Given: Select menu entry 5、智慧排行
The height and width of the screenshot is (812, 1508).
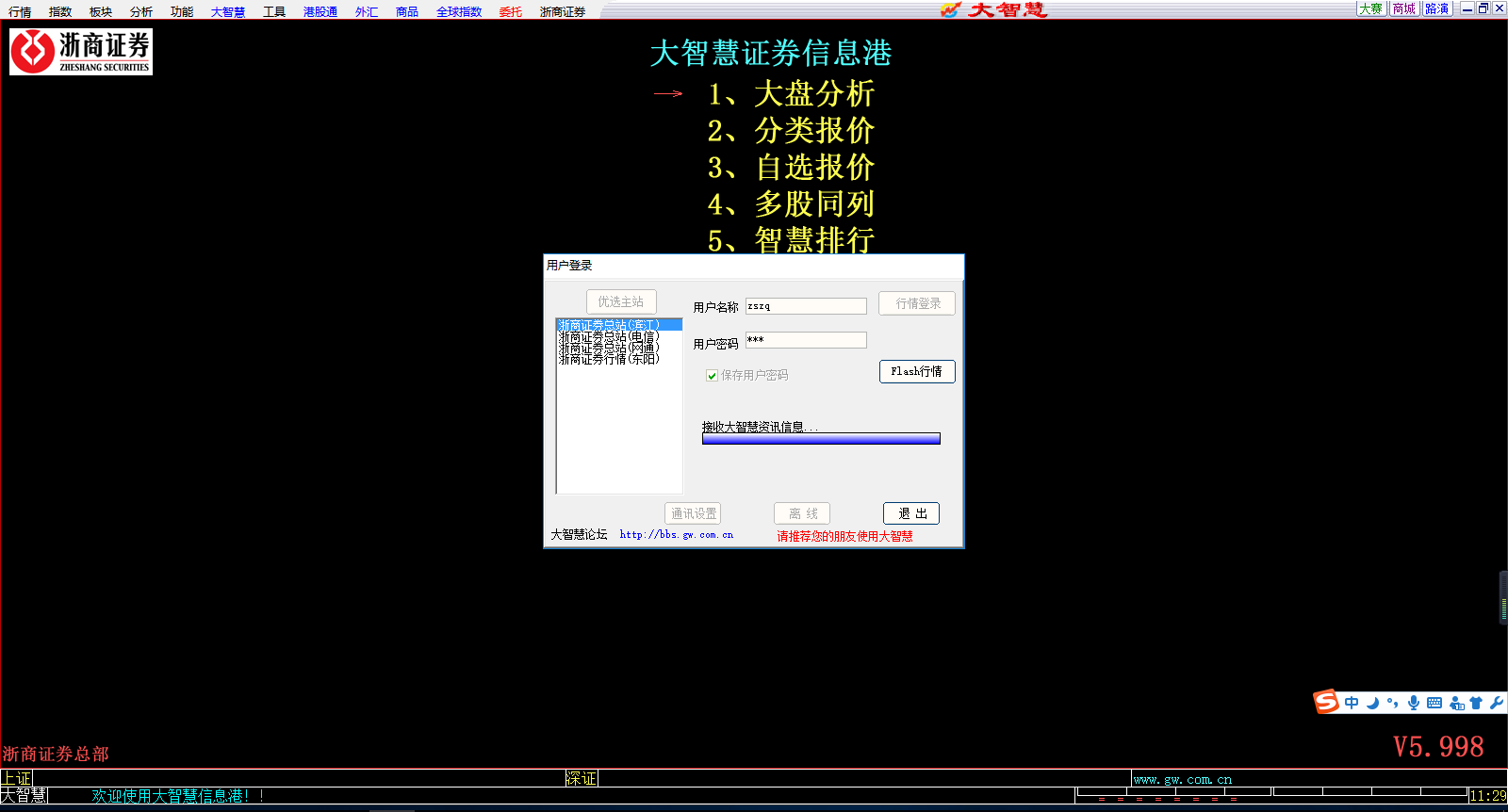Looking at the screenshot, I should tap(791, 239).
